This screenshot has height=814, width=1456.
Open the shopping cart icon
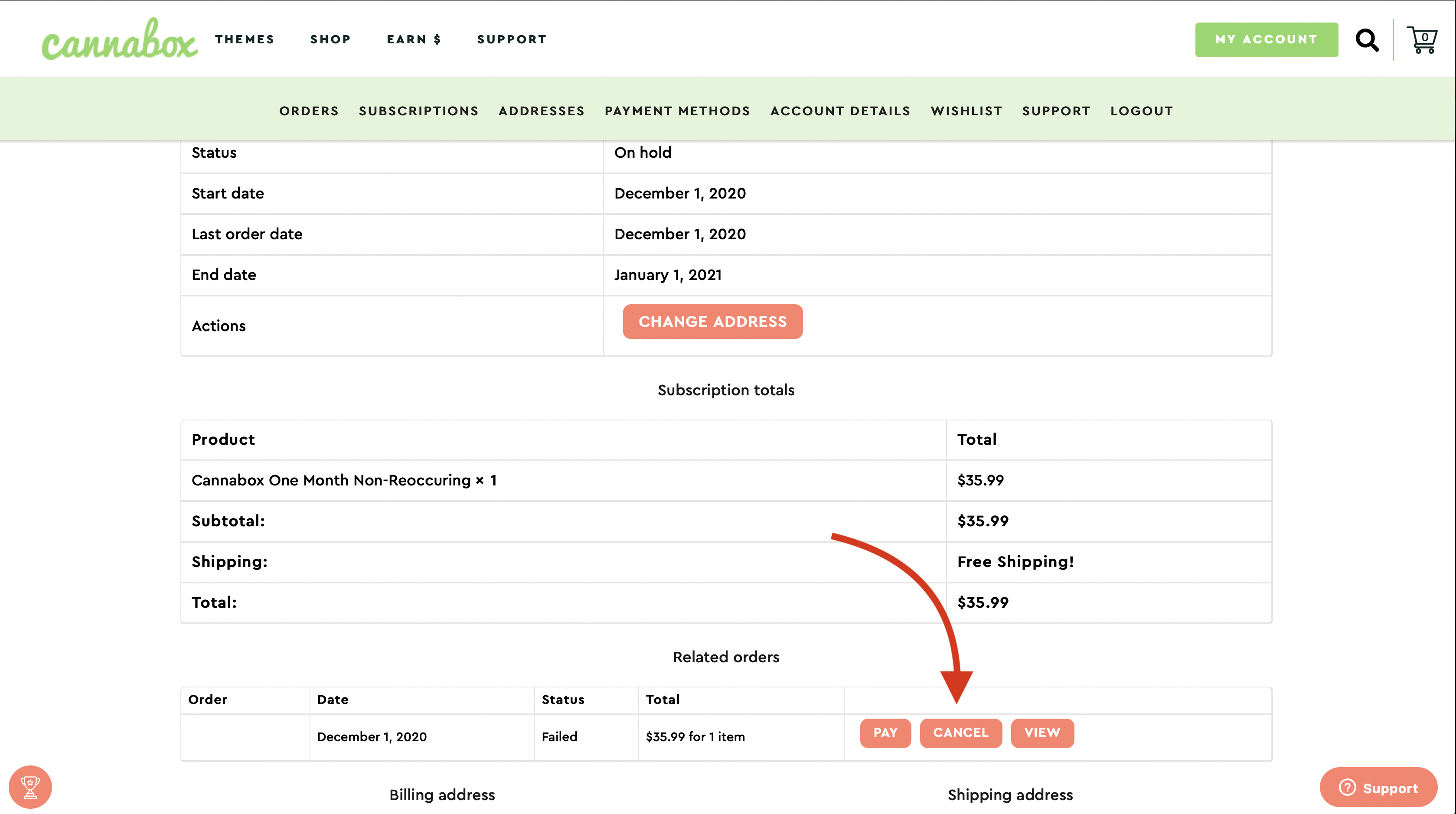(x=1422, y=40)
